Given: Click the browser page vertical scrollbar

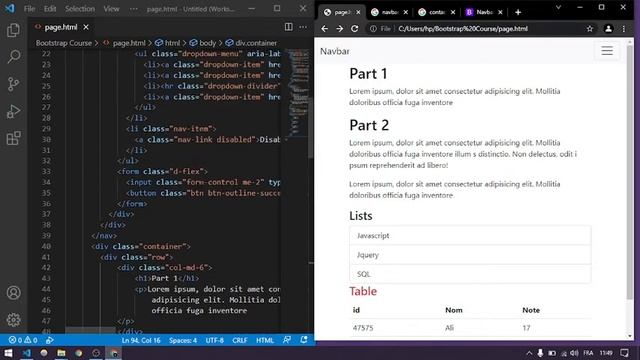Looking at the screenshot, I should pyautogui.click(x=630, y=171).
